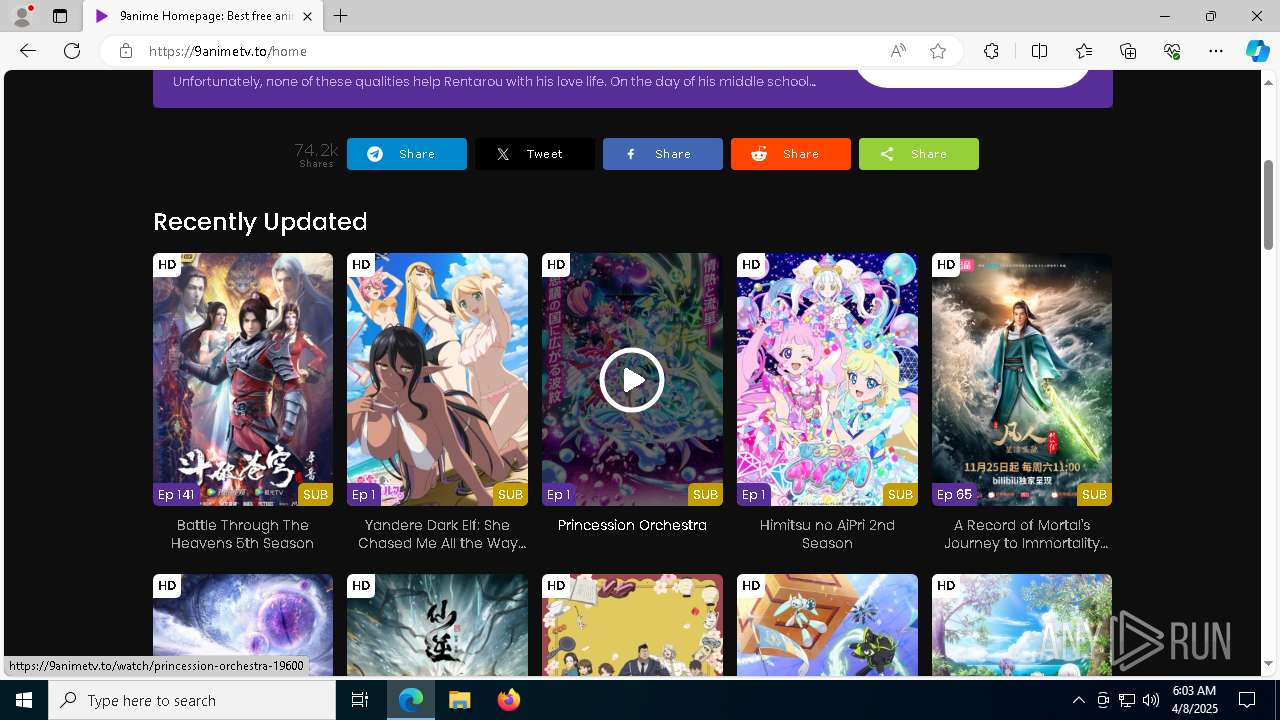Click Ep 141 badge on Battle Through Heavens
Image resolution: width=1280 pixels, height=720 pixels.
tap(176, 494)
